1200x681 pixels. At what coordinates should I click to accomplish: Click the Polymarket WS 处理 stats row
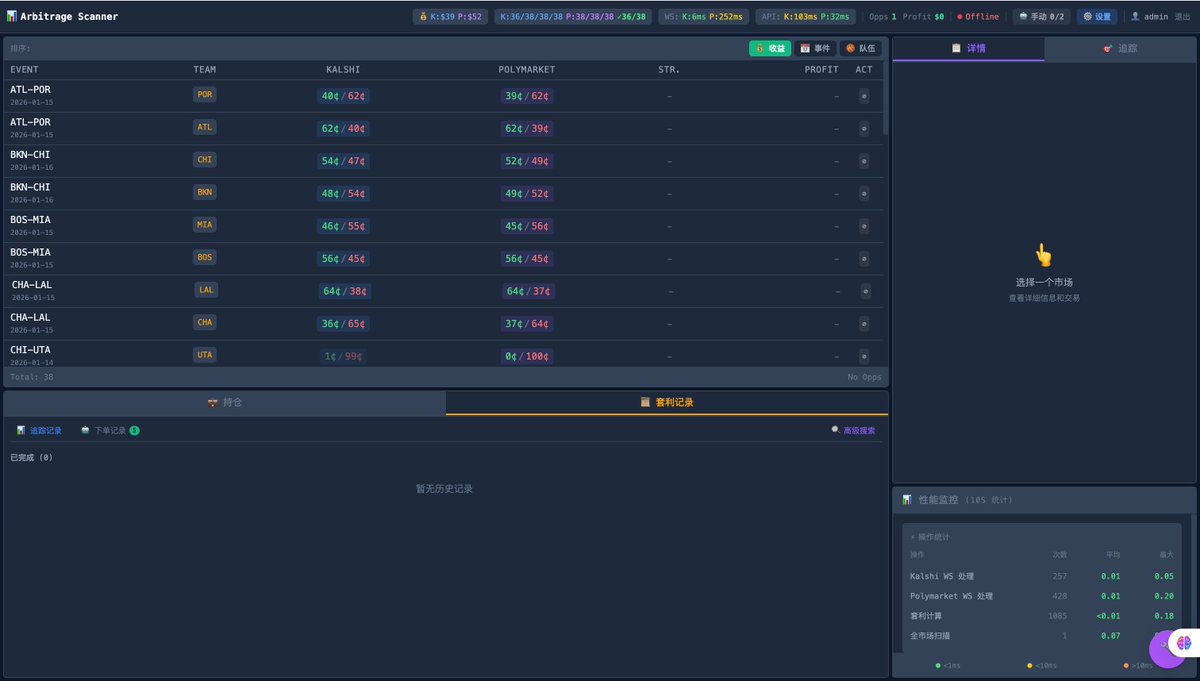coord(1041,596)
